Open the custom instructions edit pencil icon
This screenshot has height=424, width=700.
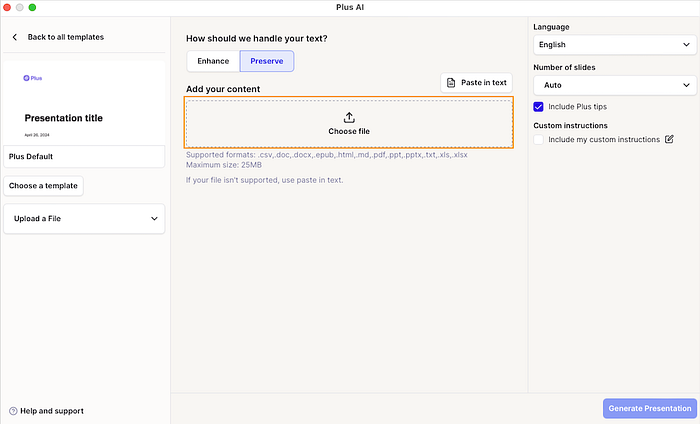[x=669, y=139]
